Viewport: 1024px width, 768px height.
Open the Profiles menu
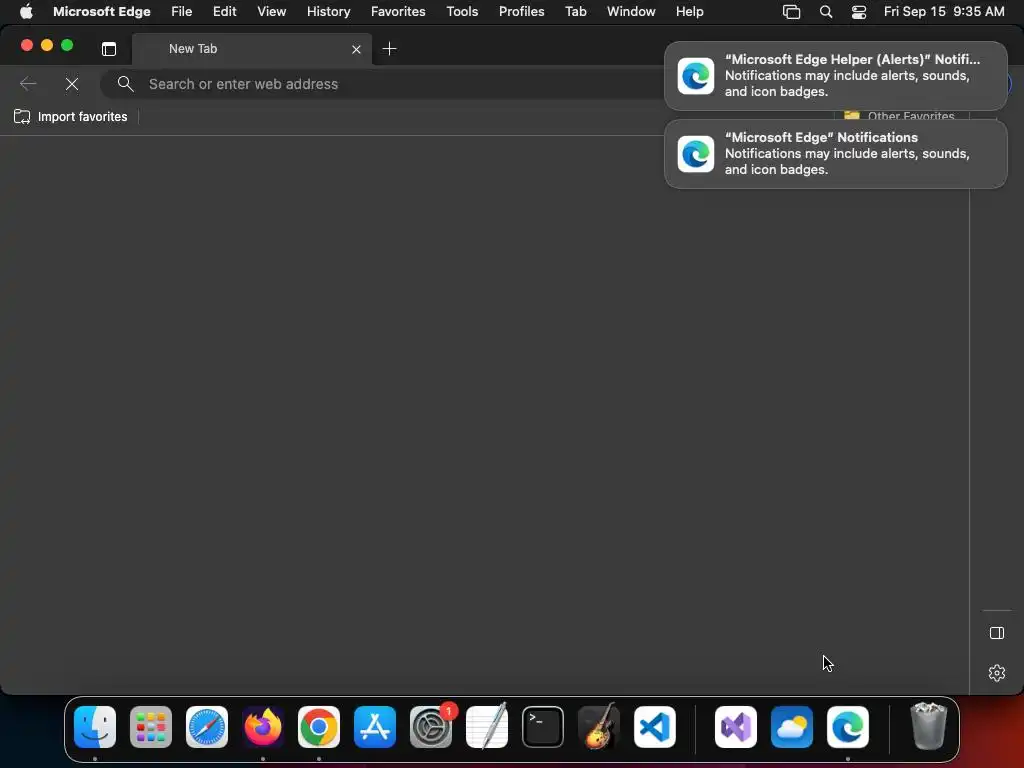[x=522, y=12]
